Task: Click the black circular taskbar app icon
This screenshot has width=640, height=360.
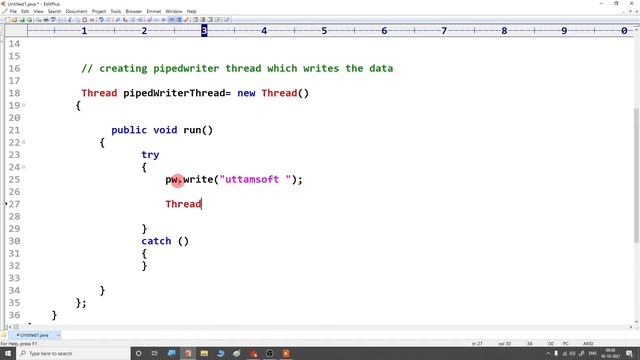Action: tap(269, 353)
